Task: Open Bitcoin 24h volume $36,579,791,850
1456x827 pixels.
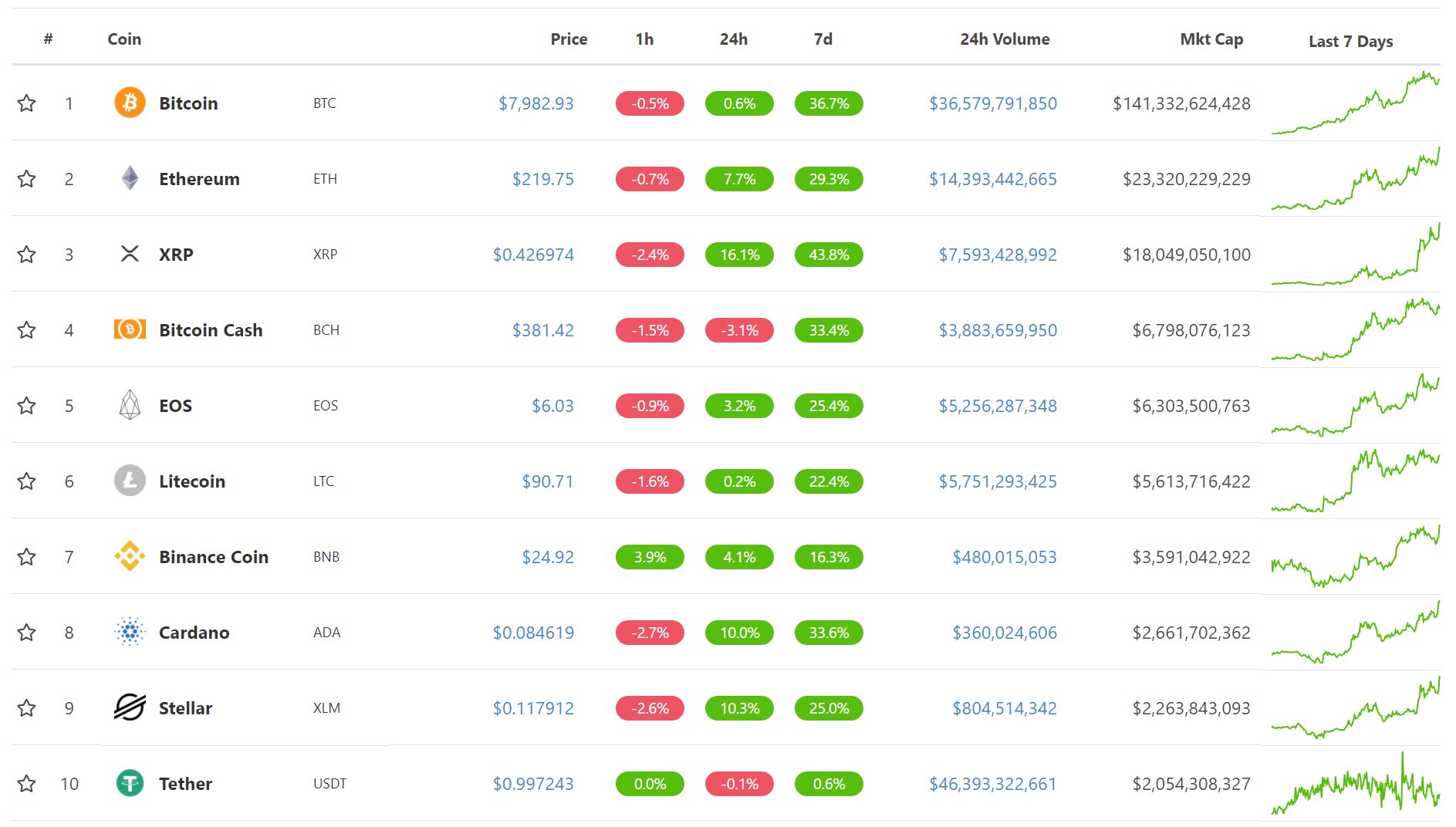Action: 993,103
